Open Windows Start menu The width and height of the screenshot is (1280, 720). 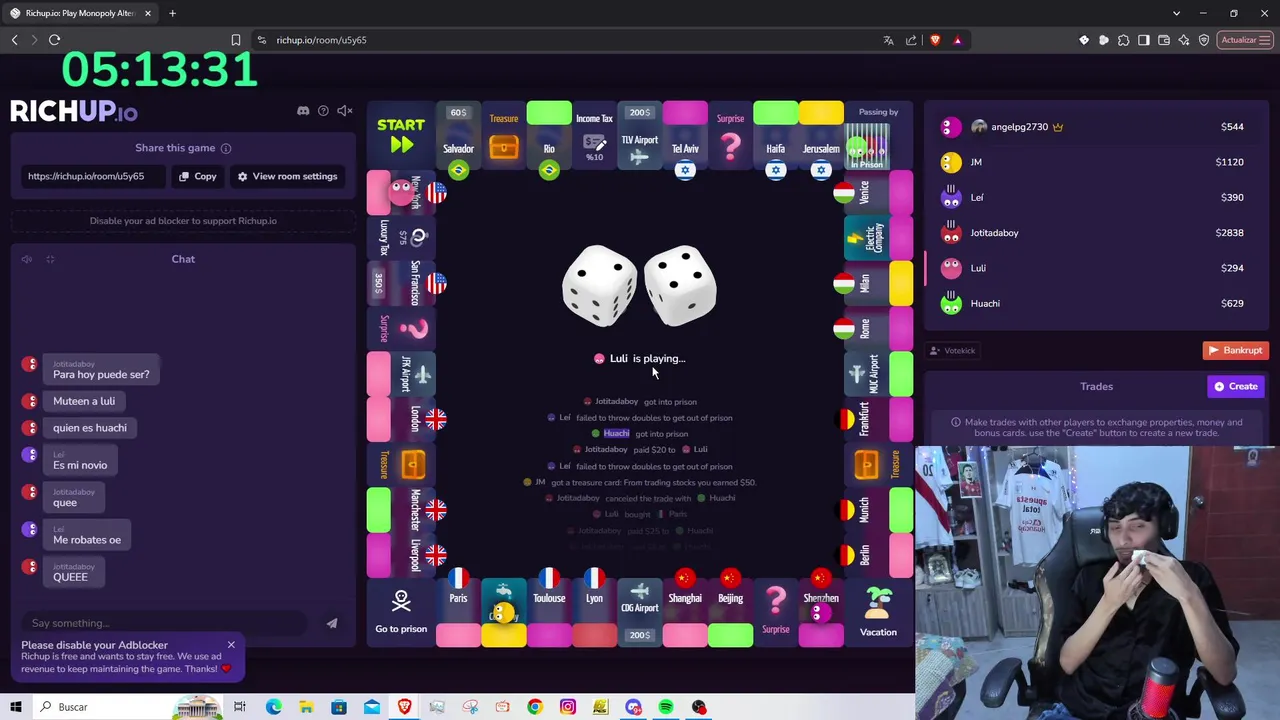click(x=16, y=707)
